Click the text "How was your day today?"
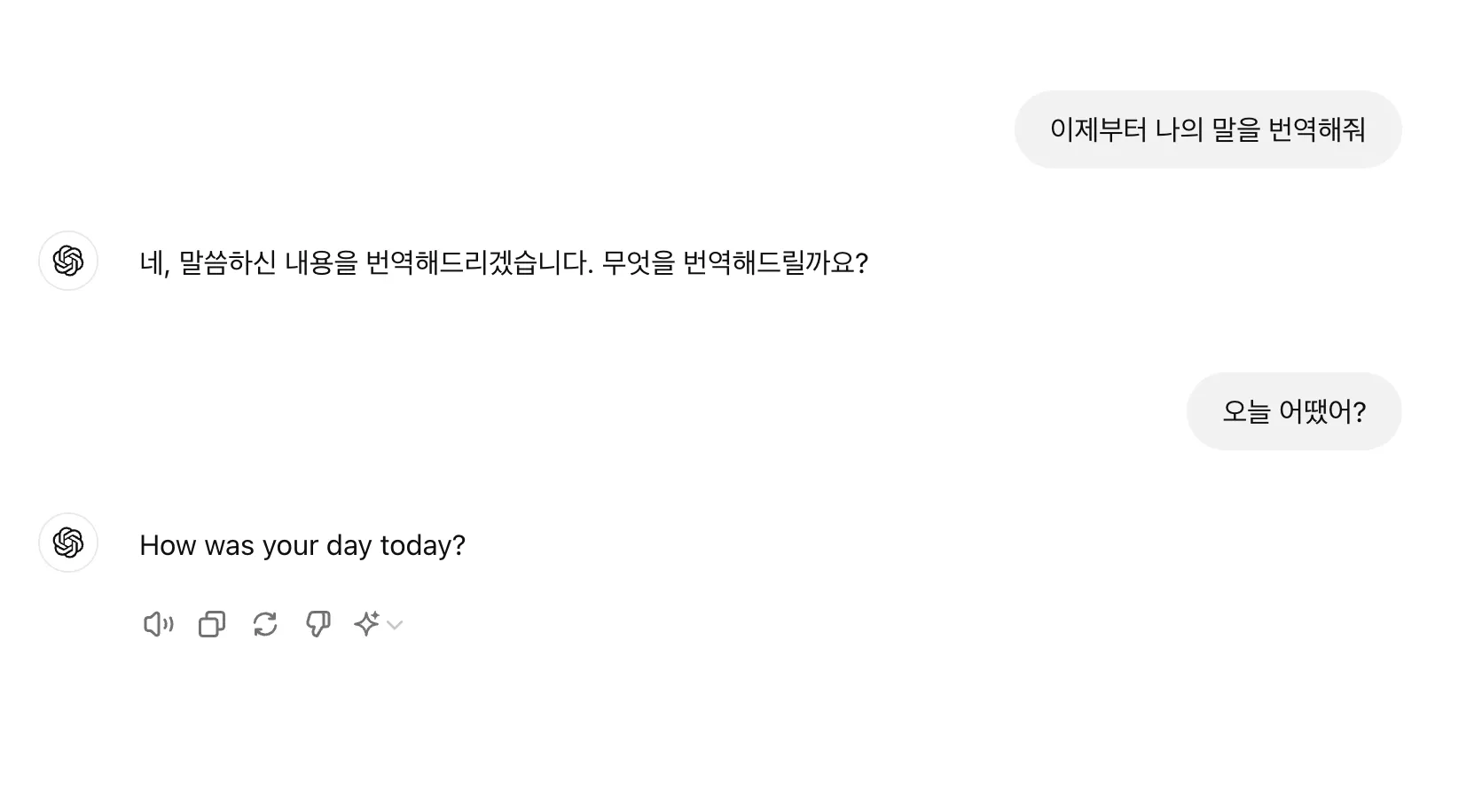This screenshot has width=1474, height=812. pyautogui.click(x=302, y=544)
